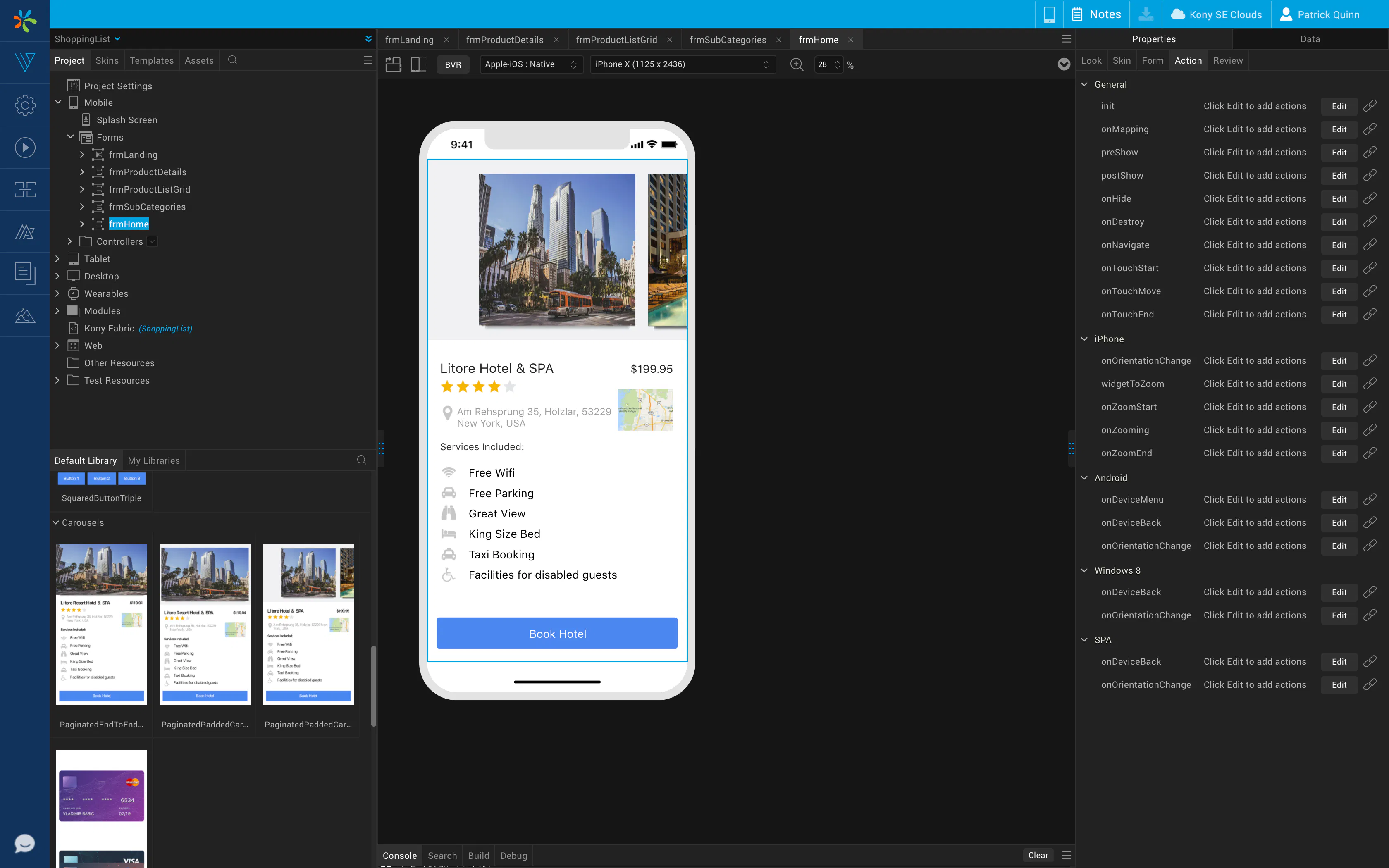This screenshot has width=1389, height=868.
Task: Open the ShoppingList project dropdown
Action: 87,39
